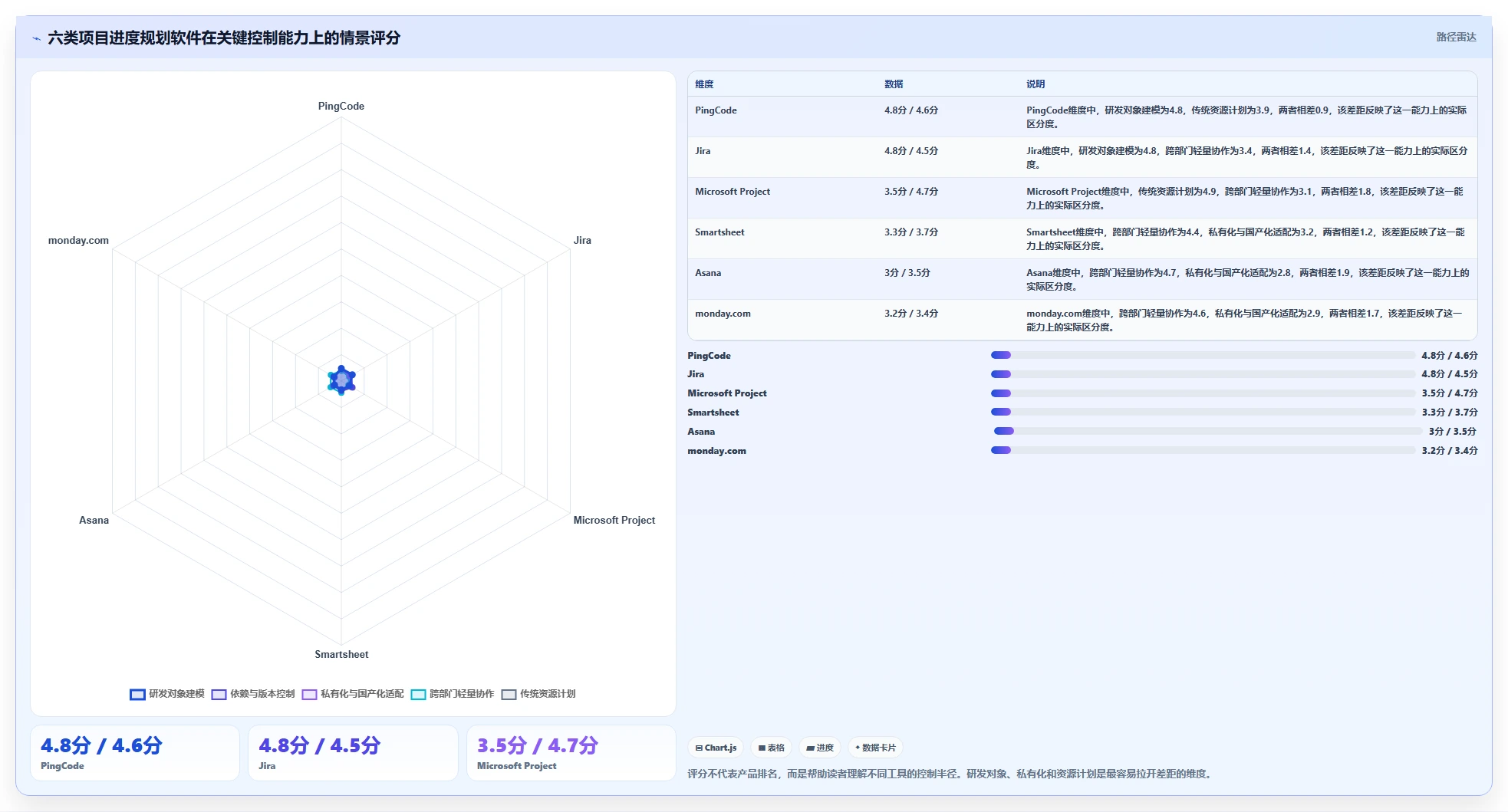
Task: Select the Microsoft Project cell in the table
Action: click(x=782, y=198)
